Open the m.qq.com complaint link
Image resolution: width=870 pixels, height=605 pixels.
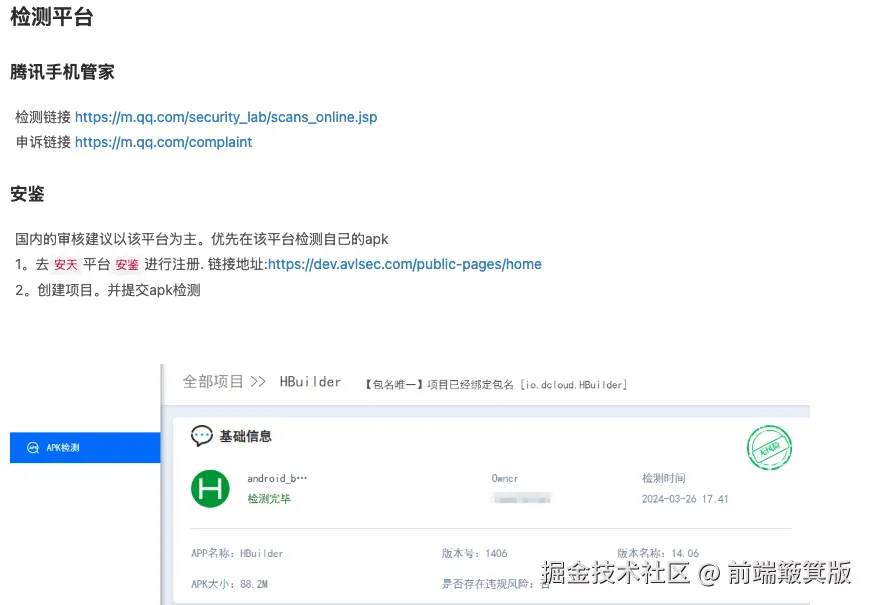coord(163,142)
